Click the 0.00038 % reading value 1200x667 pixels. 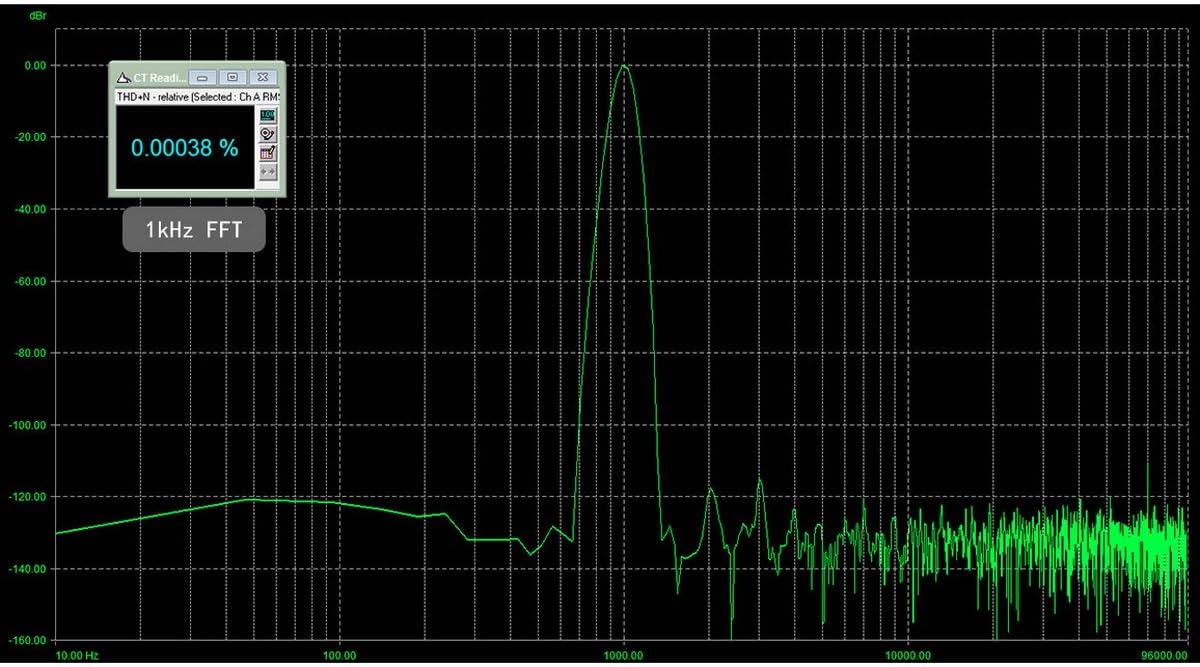(x=185, y=148)
